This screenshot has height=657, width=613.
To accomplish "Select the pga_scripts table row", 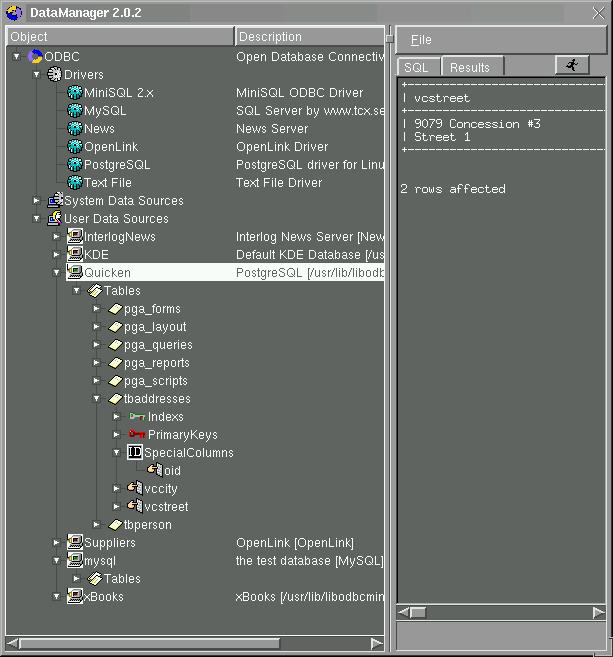I will pos(155,381).
